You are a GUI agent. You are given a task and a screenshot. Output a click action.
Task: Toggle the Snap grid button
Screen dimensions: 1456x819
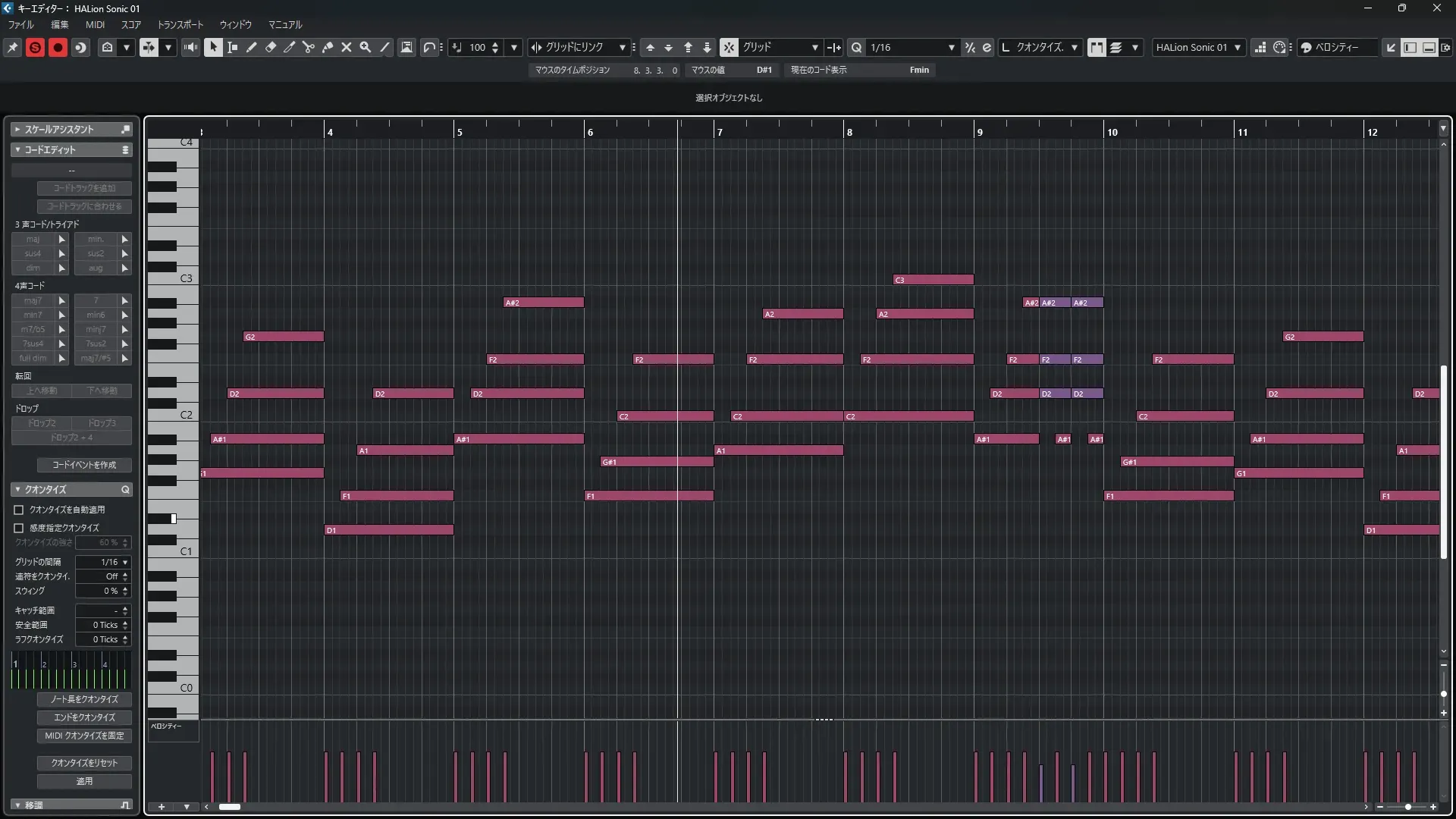(728, 48)
